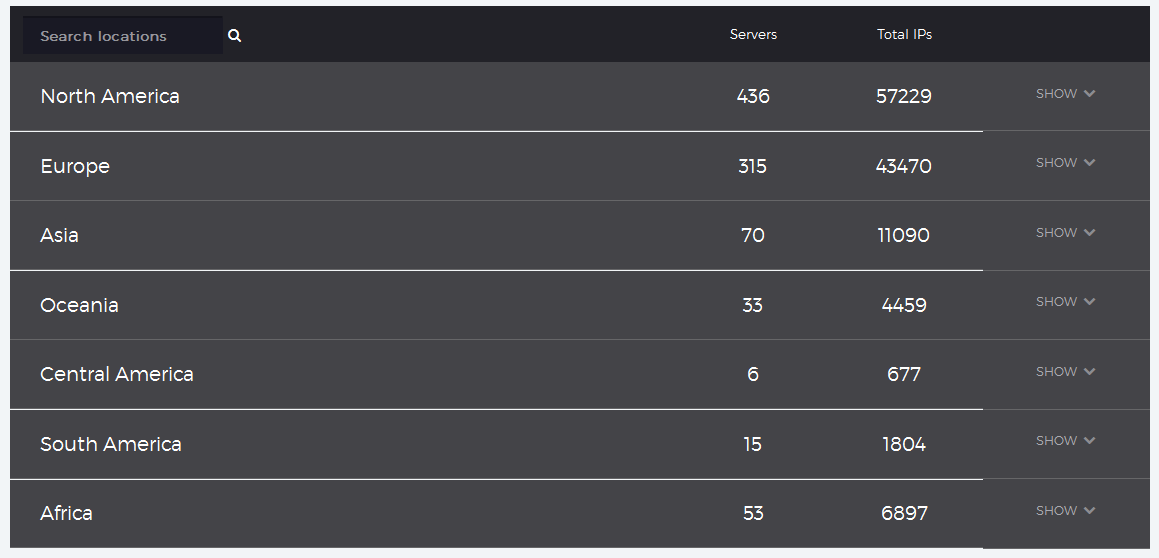Image resolution: width=1159 pixels, height=558 pixels.
Task: Focus the Search locations input field
Action: point(123,35)
